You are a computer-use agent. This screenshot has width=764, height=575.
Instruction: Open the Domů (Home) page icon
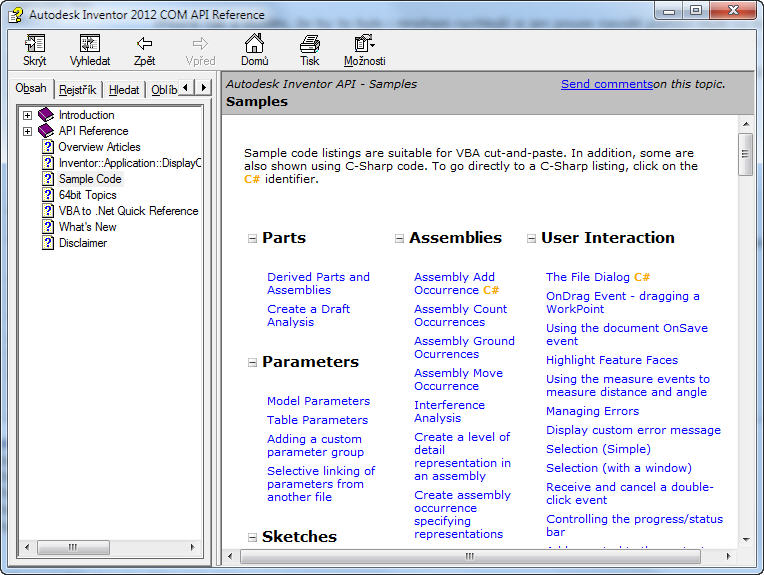point(255,43)
